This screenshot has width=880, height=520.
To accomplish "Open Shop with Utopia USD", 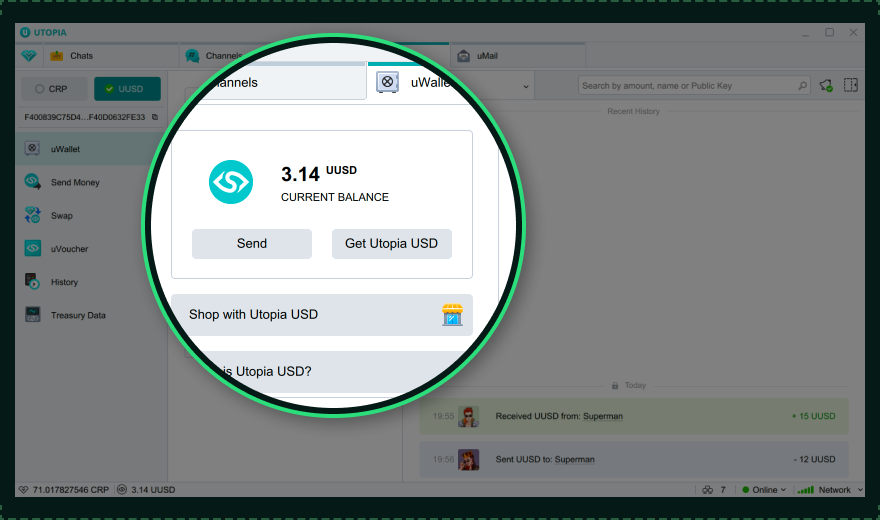I will pos(322,315).
